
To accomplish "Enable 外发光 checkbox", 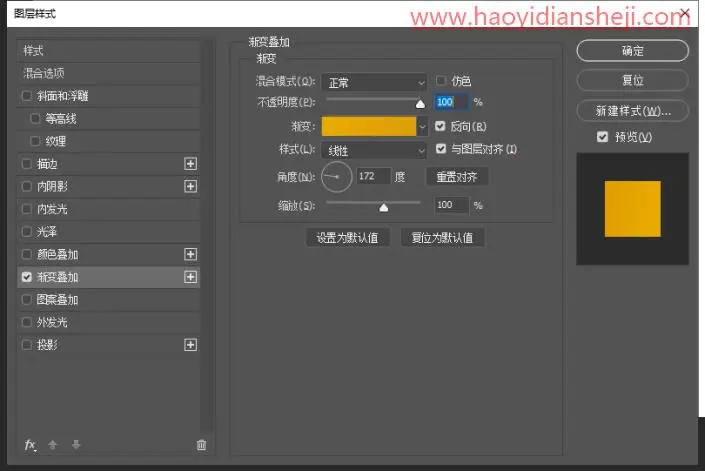I will pos(27,322).
